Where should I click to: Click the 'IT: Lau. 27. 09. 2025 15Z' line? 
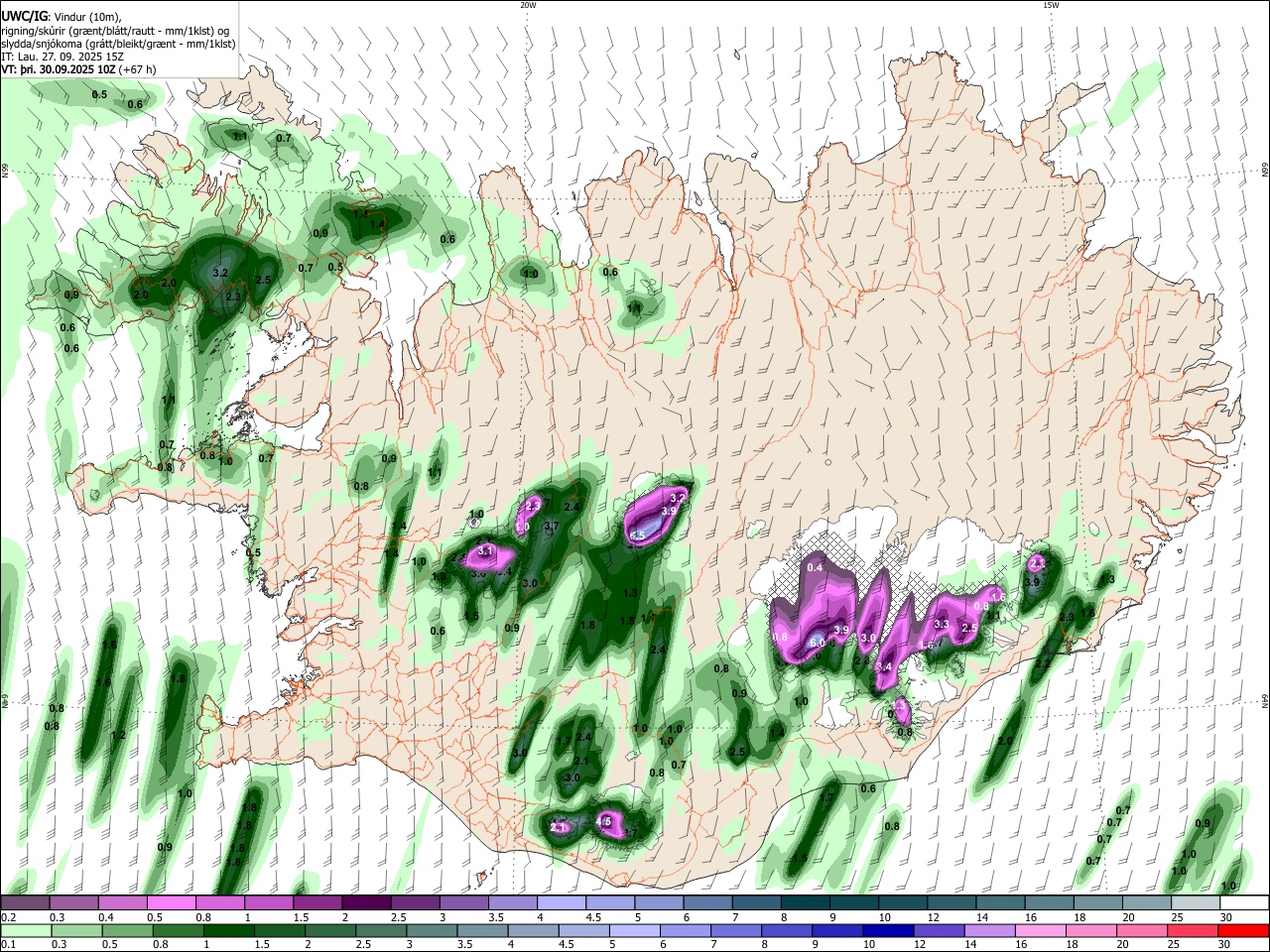(63, 58)
